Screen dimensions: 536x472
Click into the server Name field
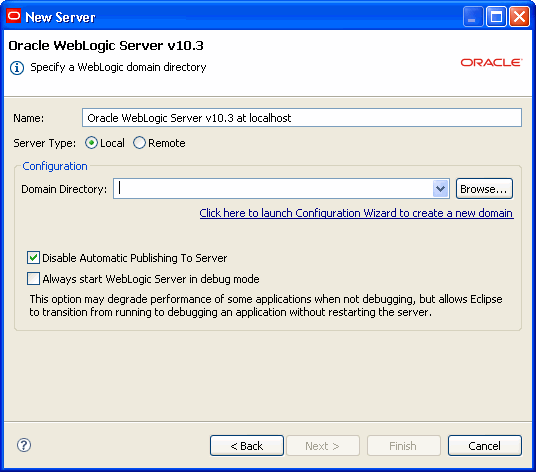[302, 118]
